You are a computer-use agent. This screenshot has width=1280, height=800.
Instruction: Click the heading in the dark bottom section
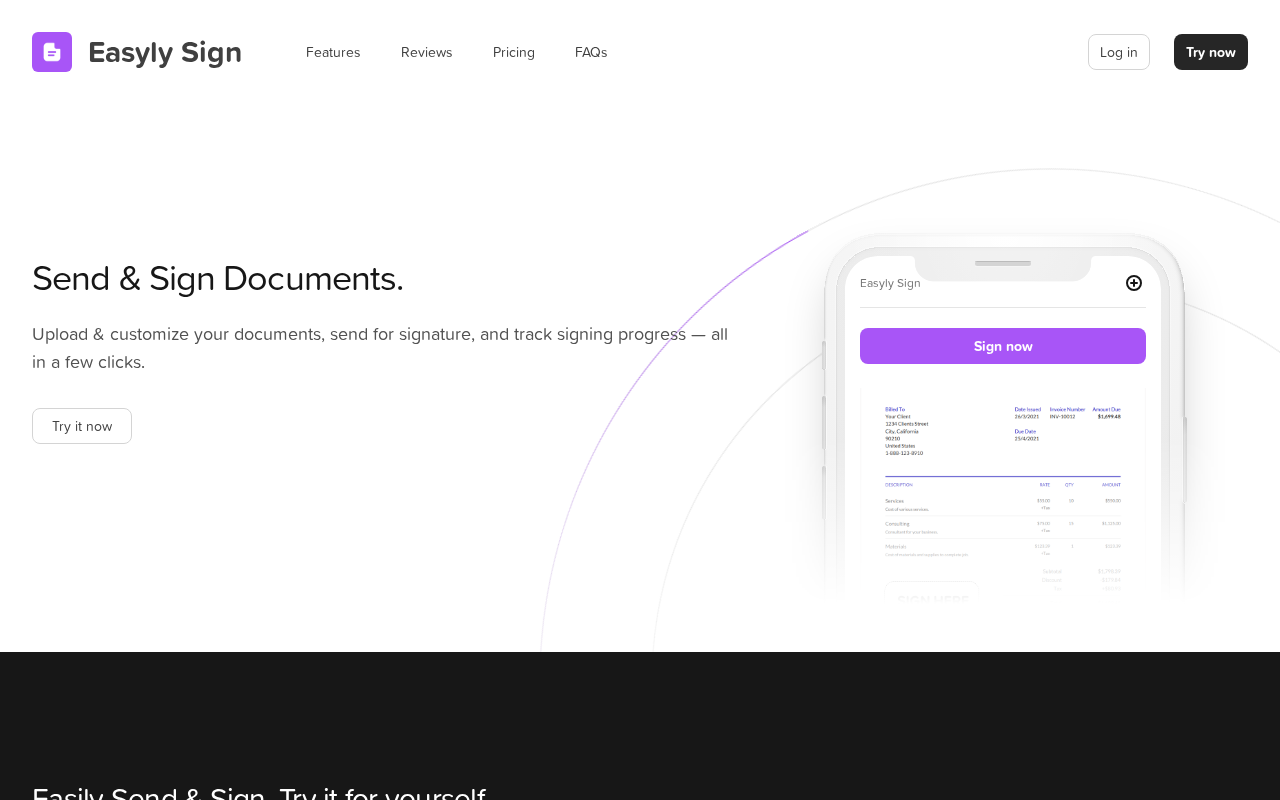(x=259, y=792)
